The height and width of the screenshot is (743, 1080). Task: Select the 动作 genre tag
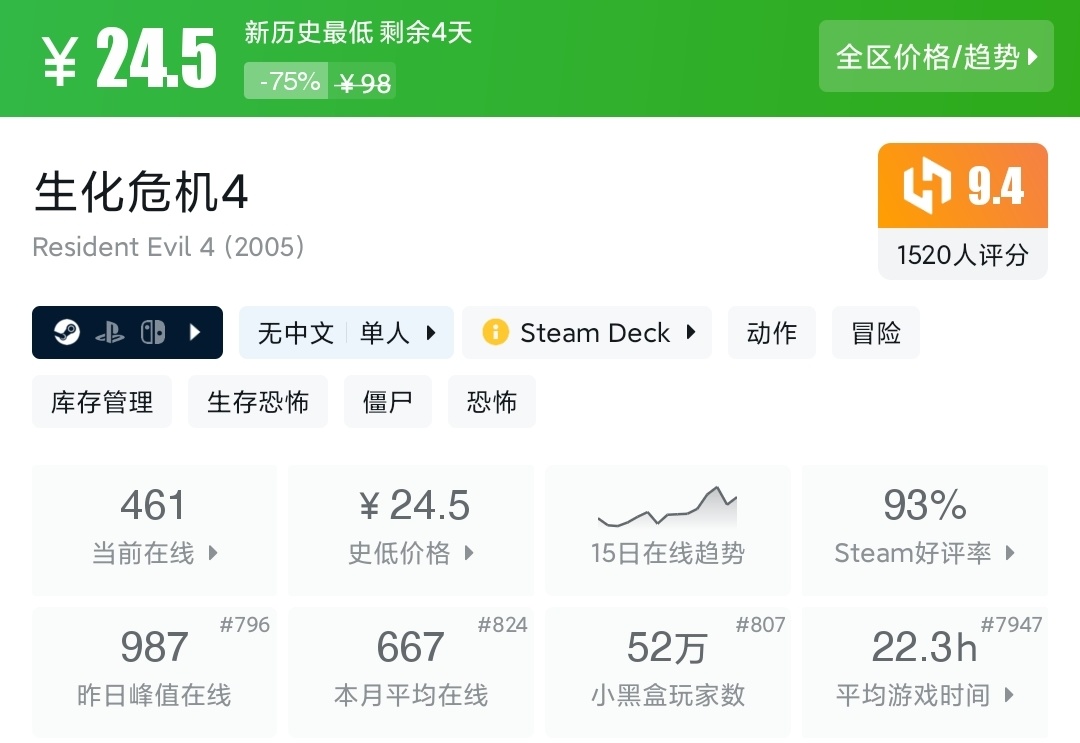click(771, 333)
